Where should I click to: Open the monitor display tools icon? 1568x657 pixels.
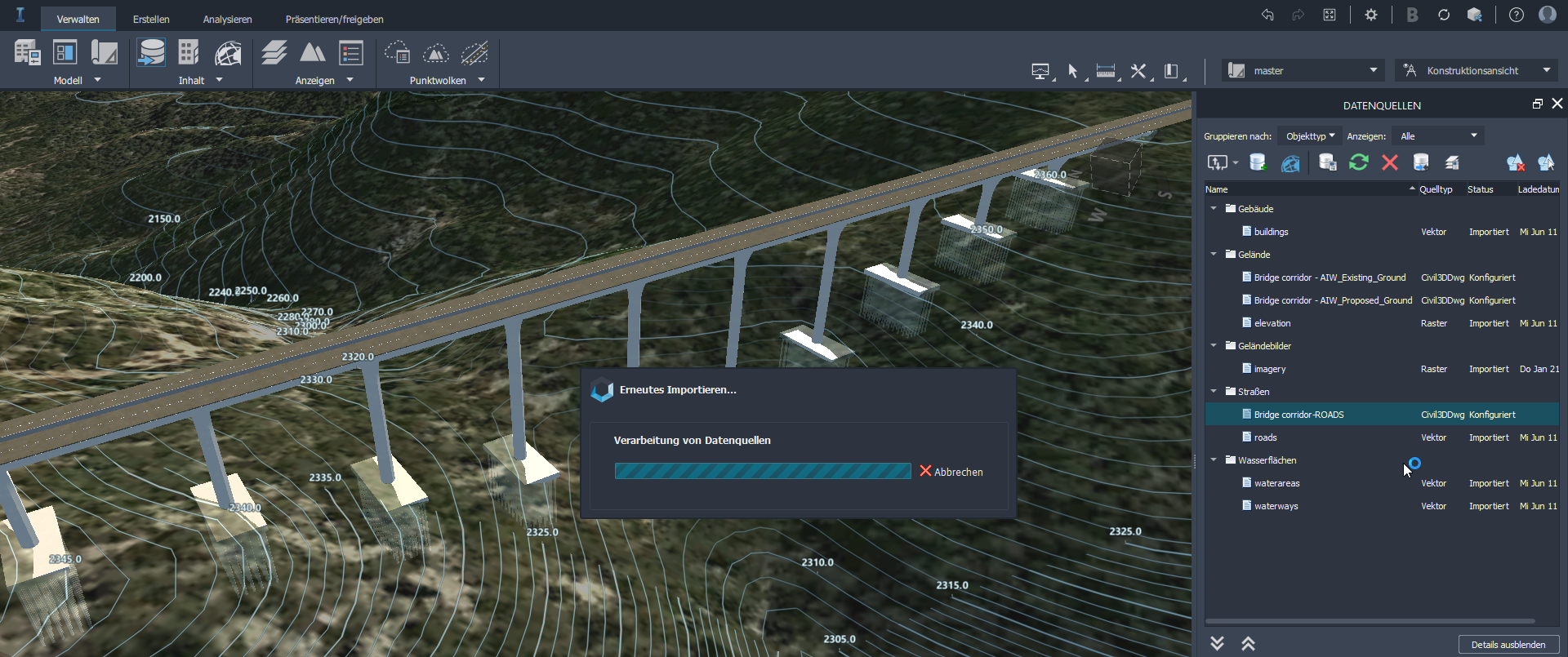1040,72
